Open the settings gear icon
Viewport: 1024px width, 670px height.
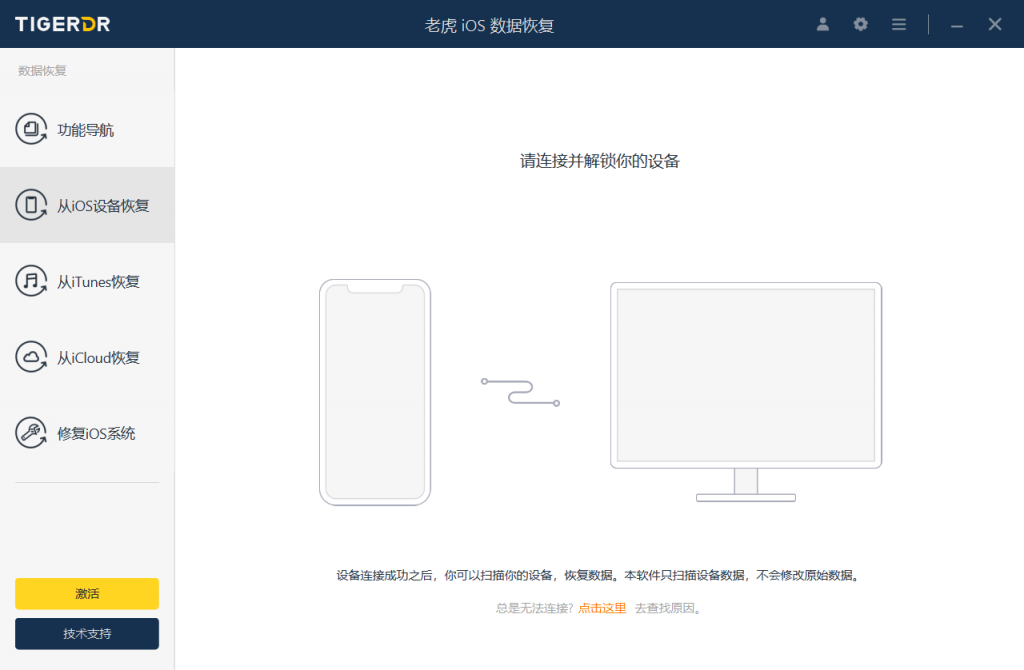click(860, 24)
